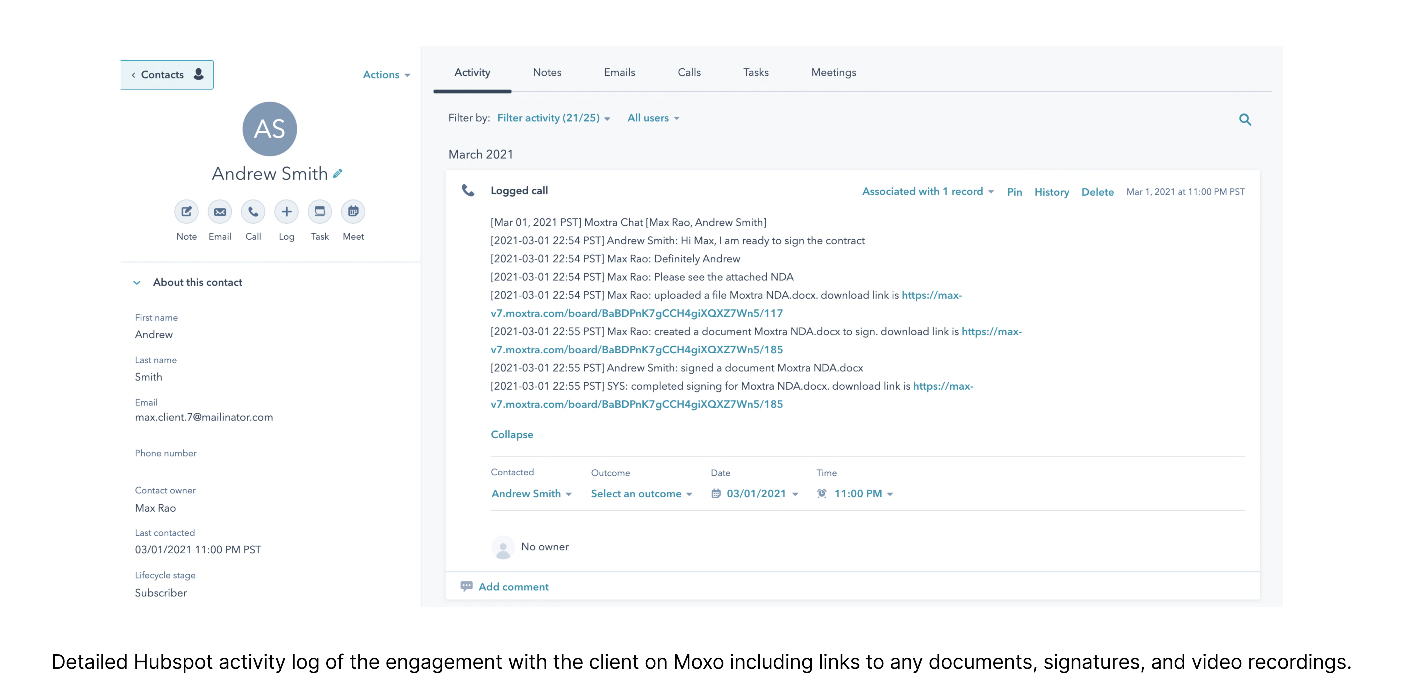Click the Collapse link in logged call
The height and width of the screenshot is (700, 1402).
pyautogui.click(x=512, y=435)
